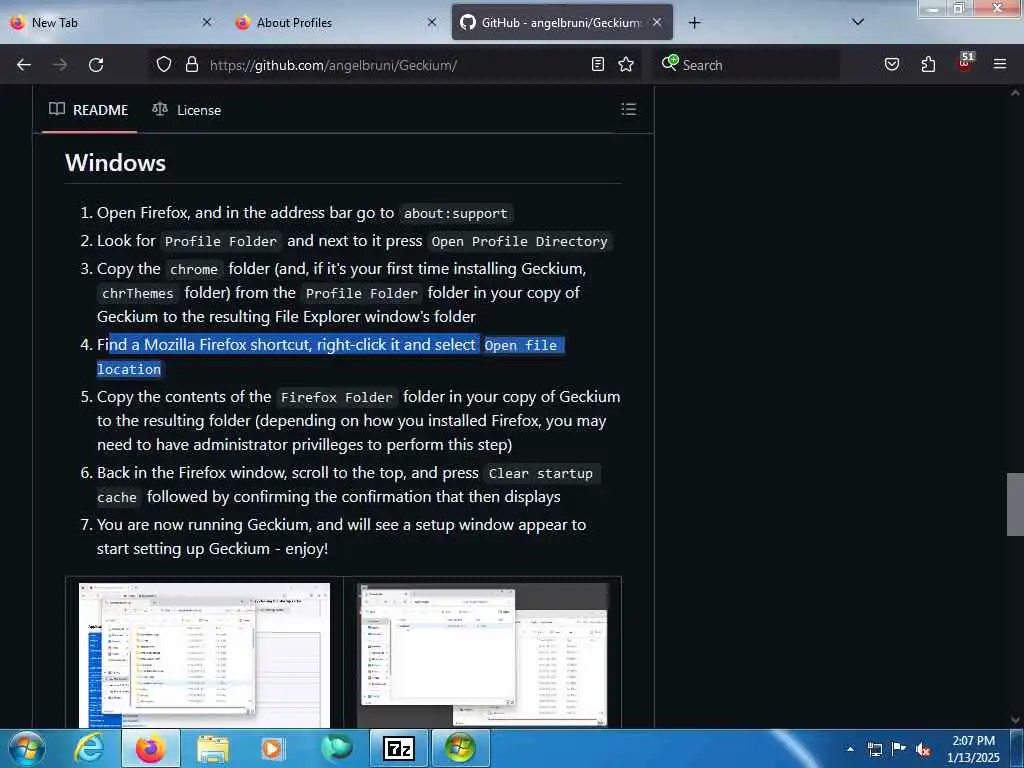Click the site padlock security icon
This screenshot has width=1024, height=768.
191,64
